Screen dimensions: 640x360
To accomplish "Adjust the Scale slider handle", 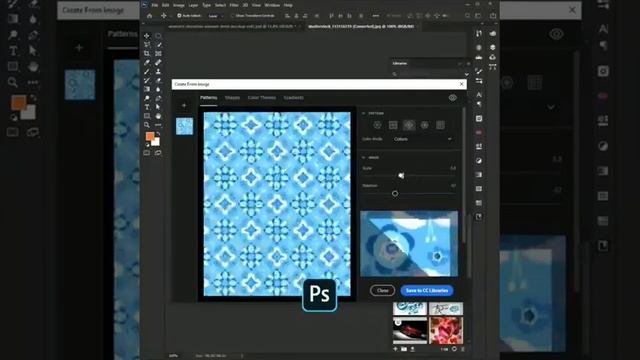I will click(x=401, y=176).
